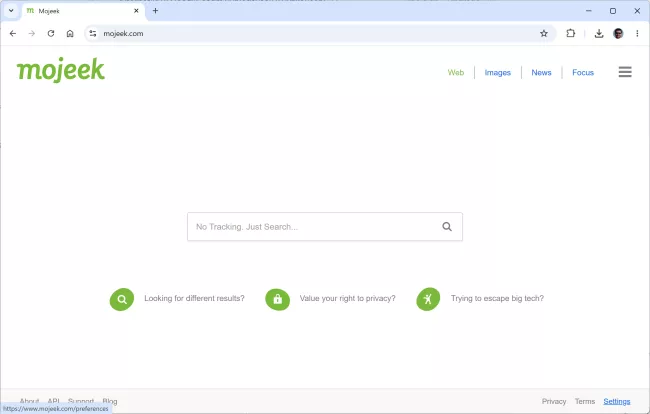Open the Blog footer link
The image size is (650, 414).
110,401
